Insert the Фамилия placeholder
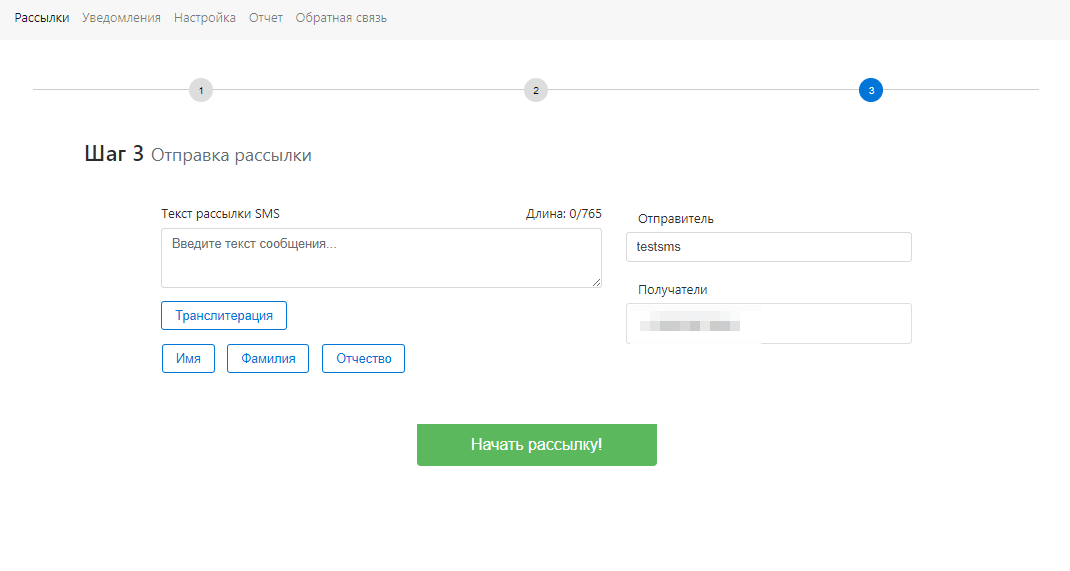The width and height of the screenshot is (1070, 571). click(x=268, y=359)
